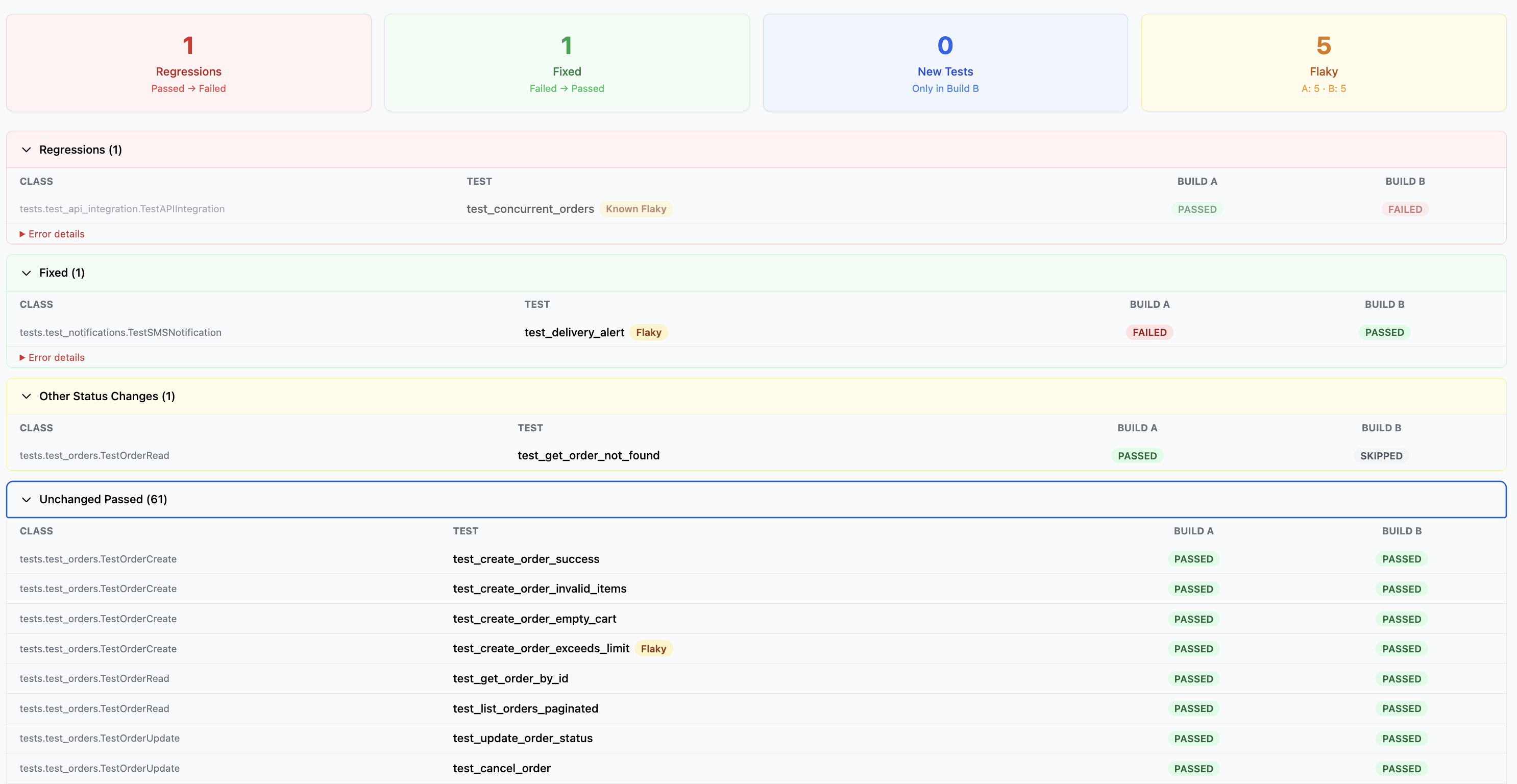
Task: Click the Flaky summary card
Action: tap(1323, 62)
